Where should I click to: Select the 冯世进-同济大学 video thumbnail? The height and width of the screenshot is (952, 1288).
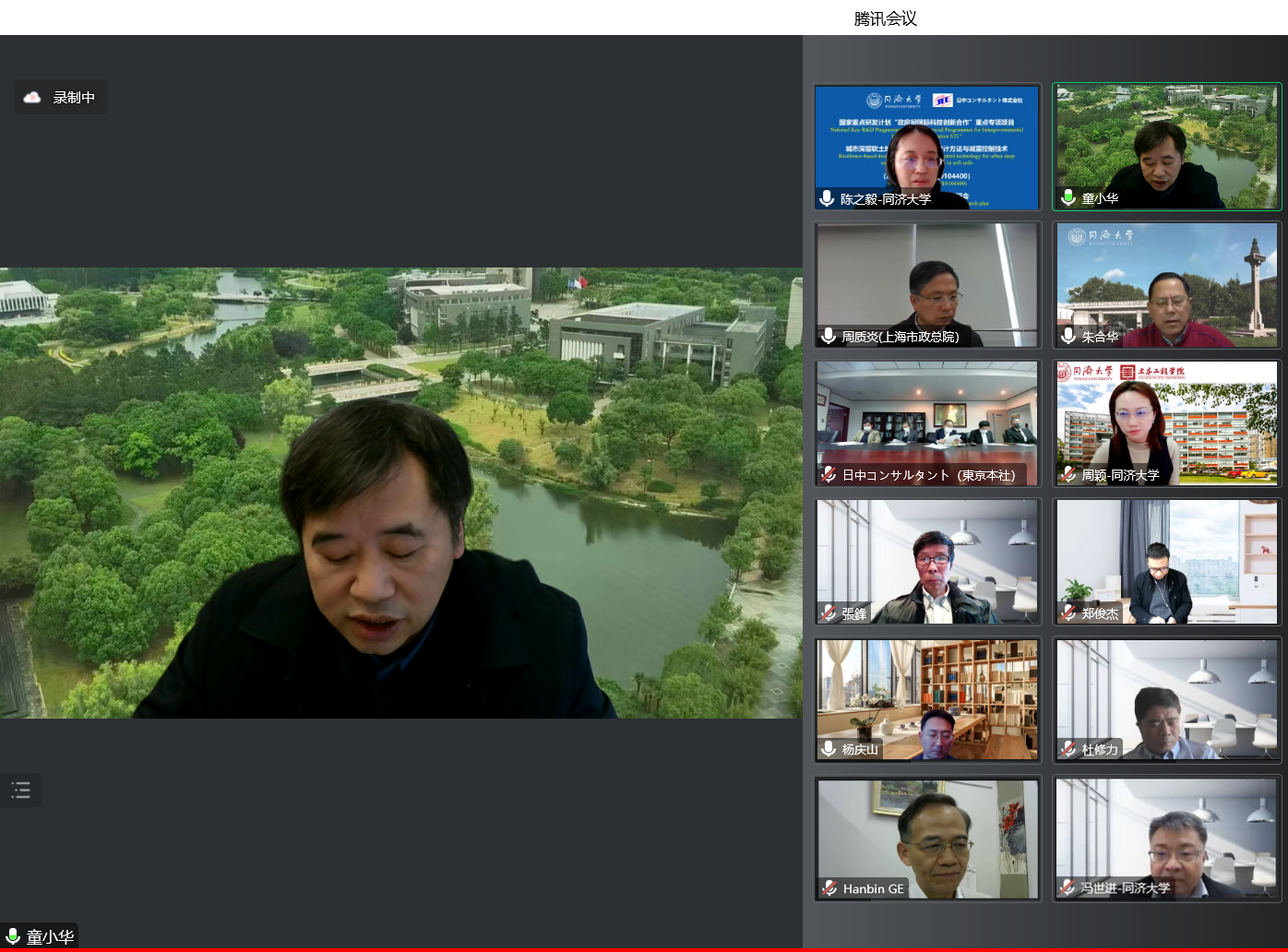[x=1167, y=838]
